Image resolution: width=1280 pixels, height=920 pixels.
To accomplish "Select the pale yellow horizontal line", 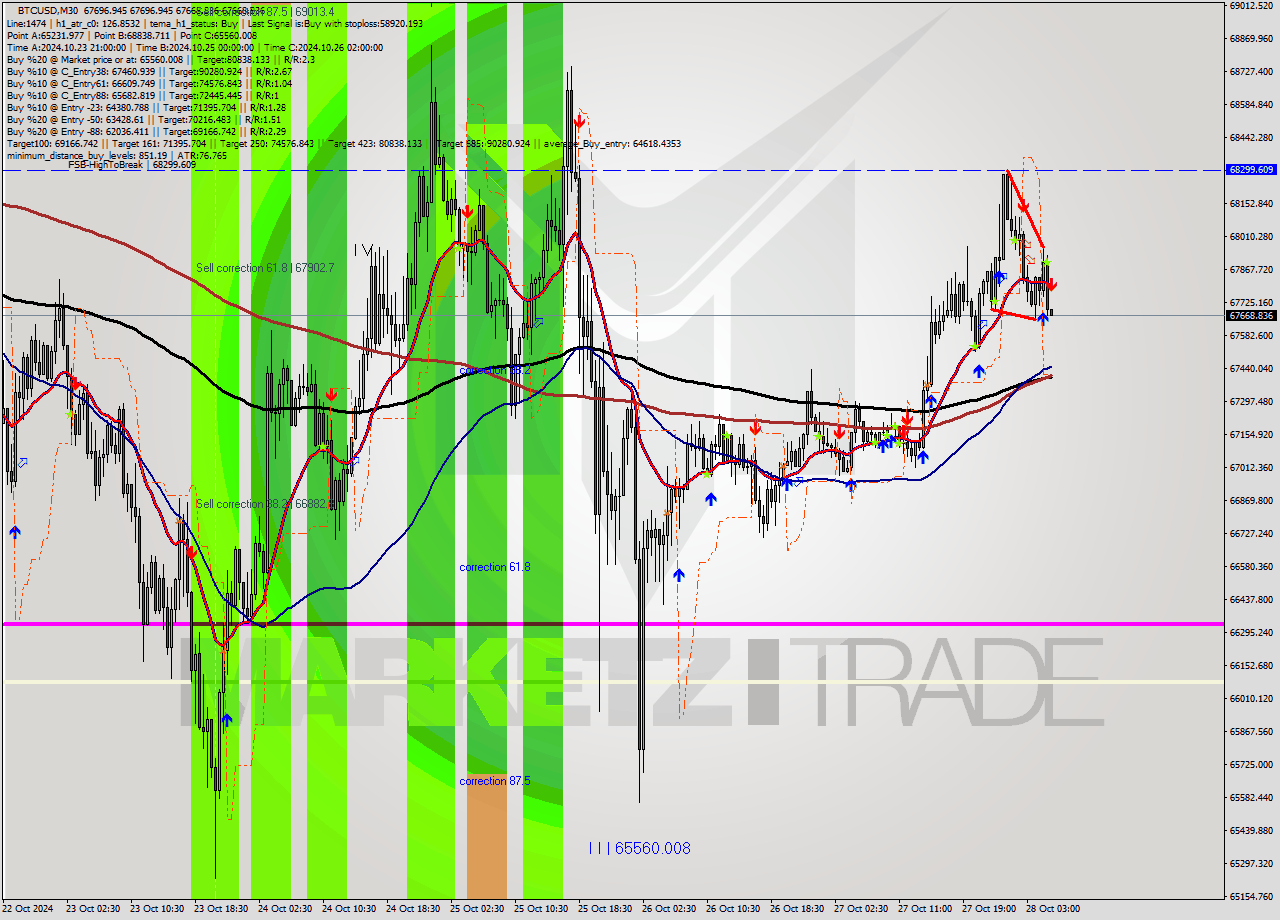I will 612,682.
